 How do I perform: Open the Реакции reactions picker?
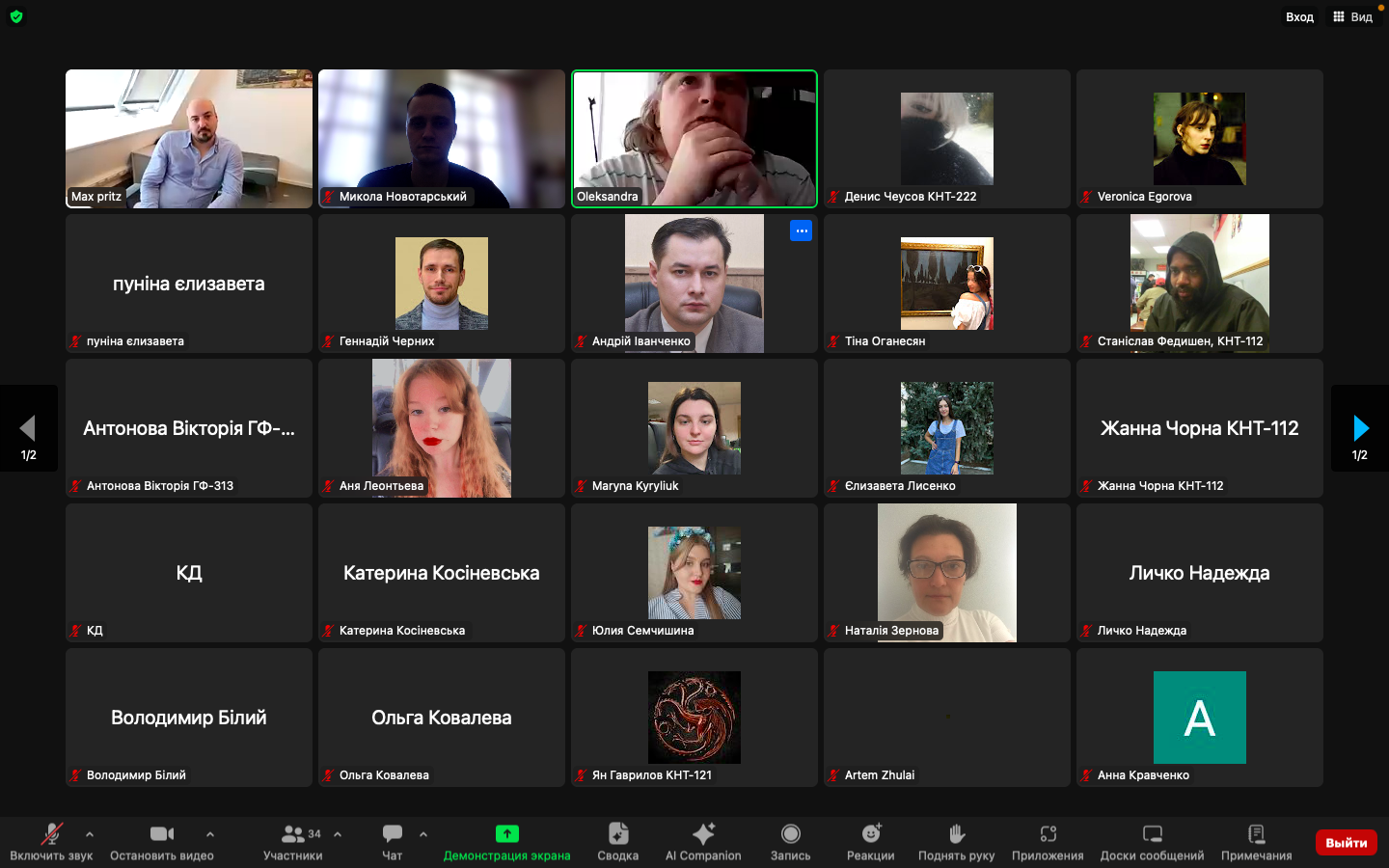(x=870, y=835)
